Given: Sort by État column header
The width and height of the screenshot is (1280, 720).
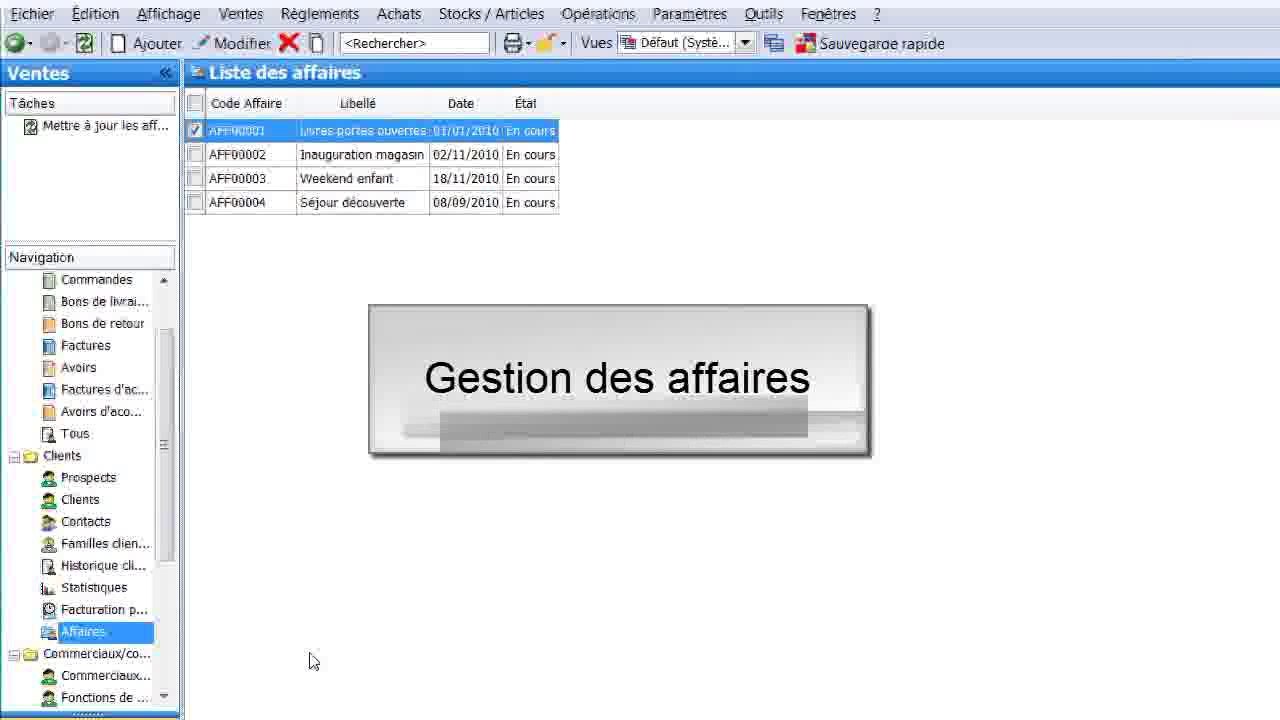Looking at the screenshot, I should pos(526,103).
